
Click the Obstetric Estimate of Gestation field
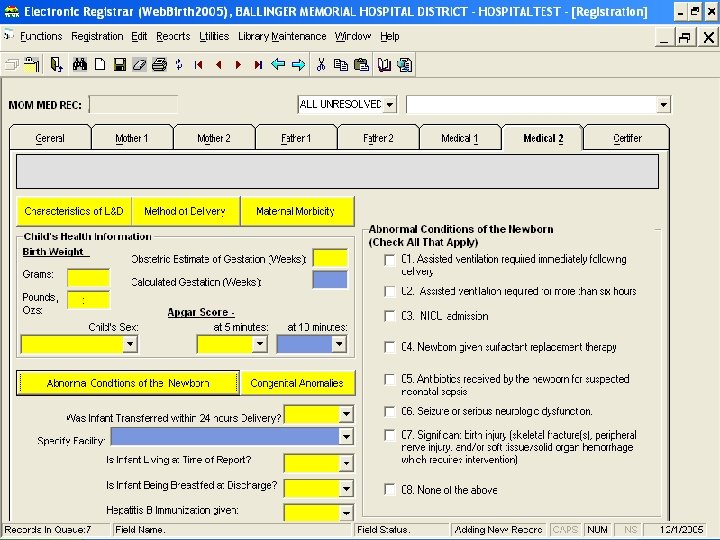click(329, 259)
